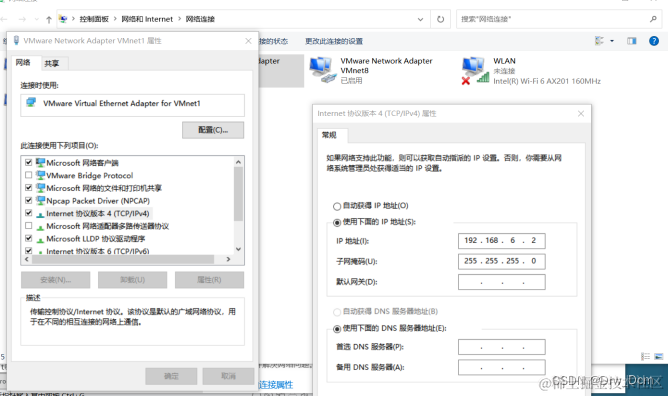Enable the Microsoft 网络适配器多路传送器协议 checkbox
The height and width of the screenshot is (396, 669).
click(x=29, y=225)
